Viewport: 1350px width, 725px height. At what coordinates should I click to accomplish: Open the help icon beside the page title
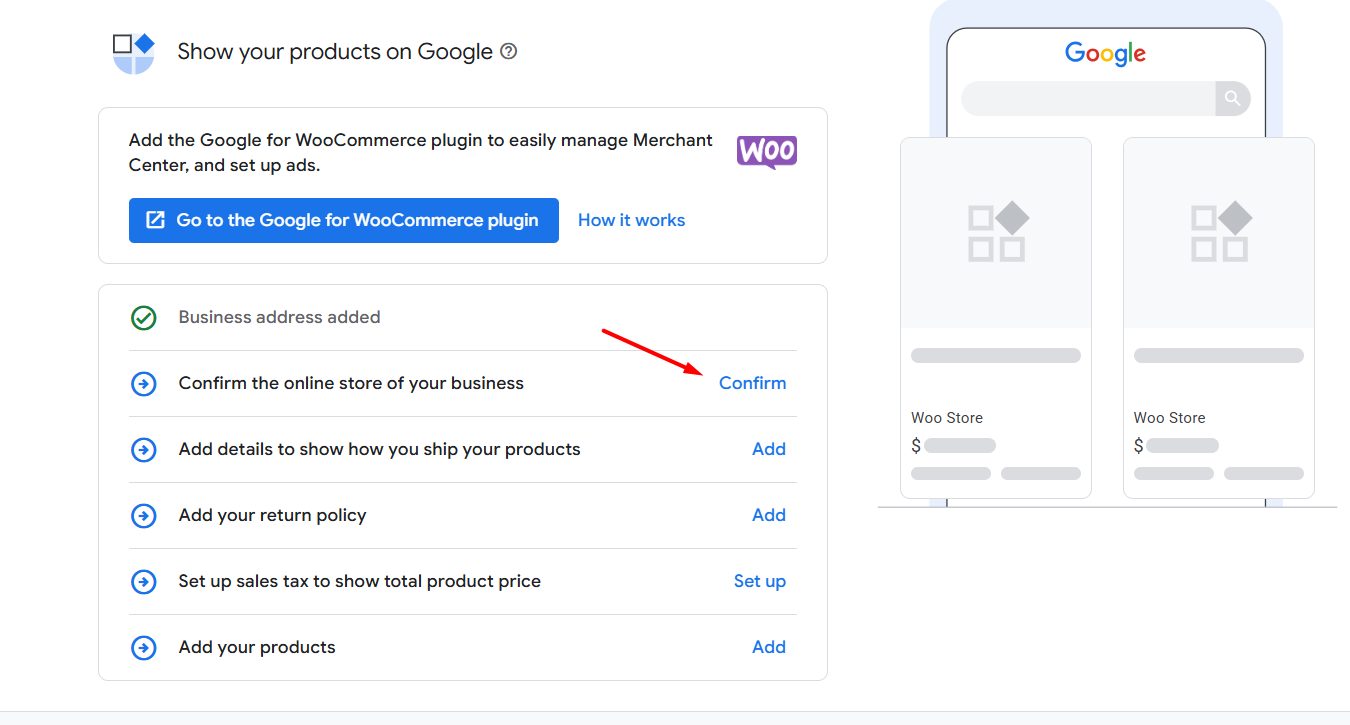(x=508, y=51)
